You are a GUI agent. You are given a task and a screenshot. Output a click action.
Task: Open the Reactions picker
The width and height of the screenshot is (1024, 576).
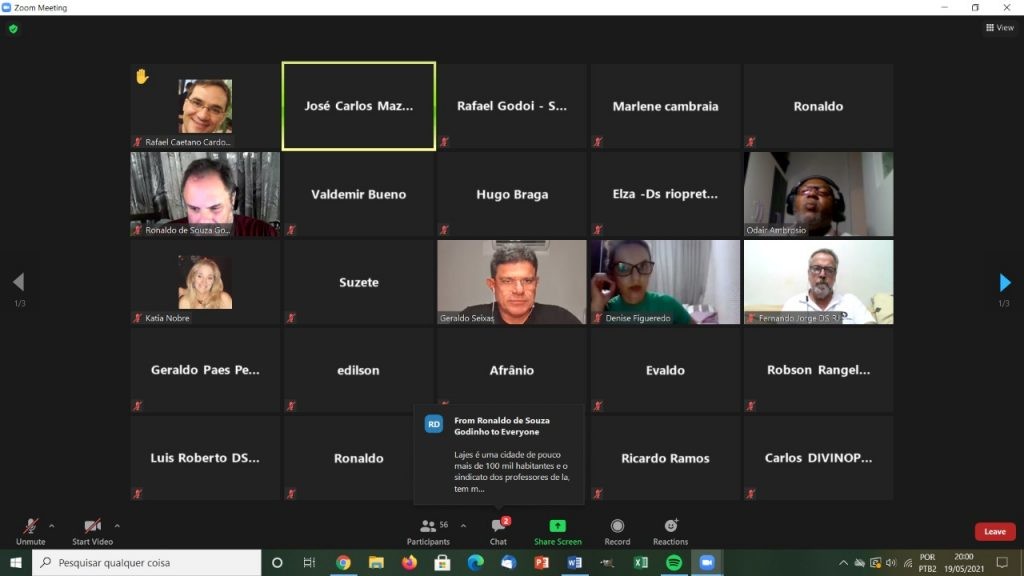670,529
